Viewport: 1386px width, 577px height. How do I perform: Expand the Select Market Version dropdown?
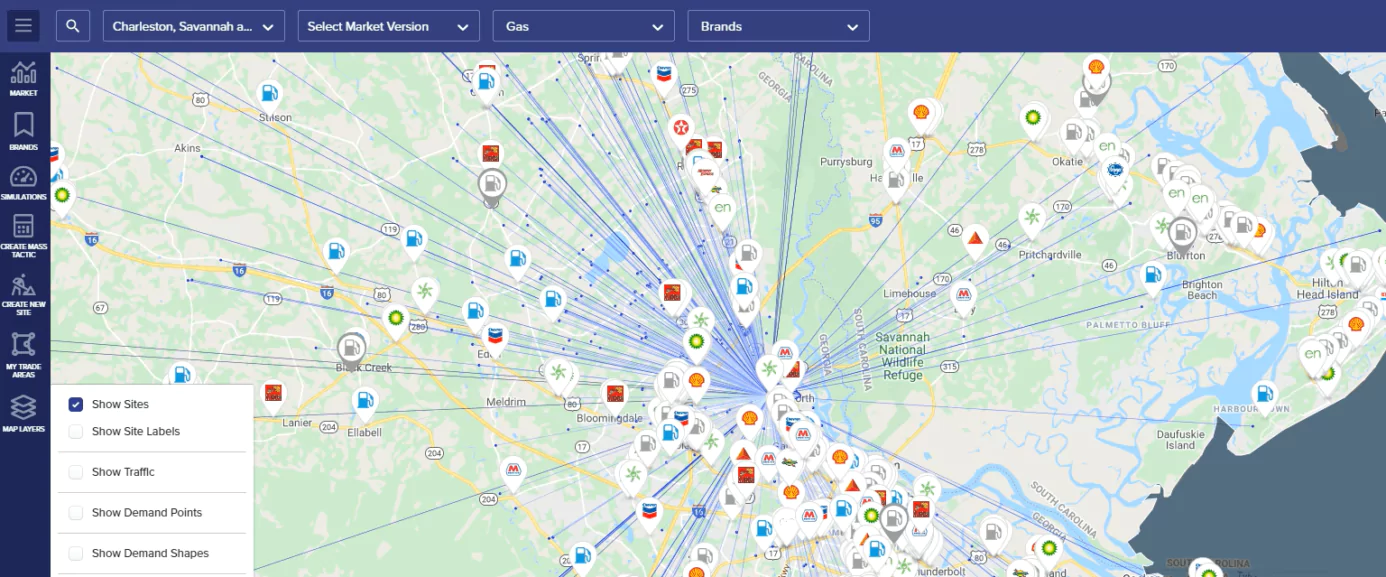point(388,25)
